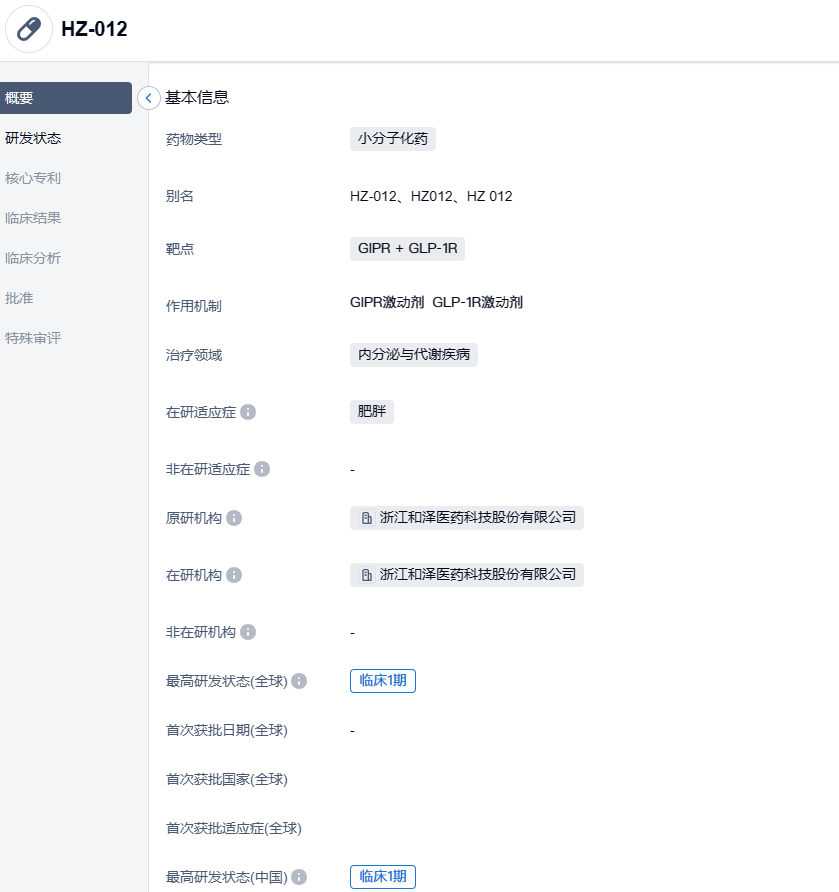This screenshot has height=892, width=839.
Task: Switch to the 研发状态 tab
Action: coord(33,138)
